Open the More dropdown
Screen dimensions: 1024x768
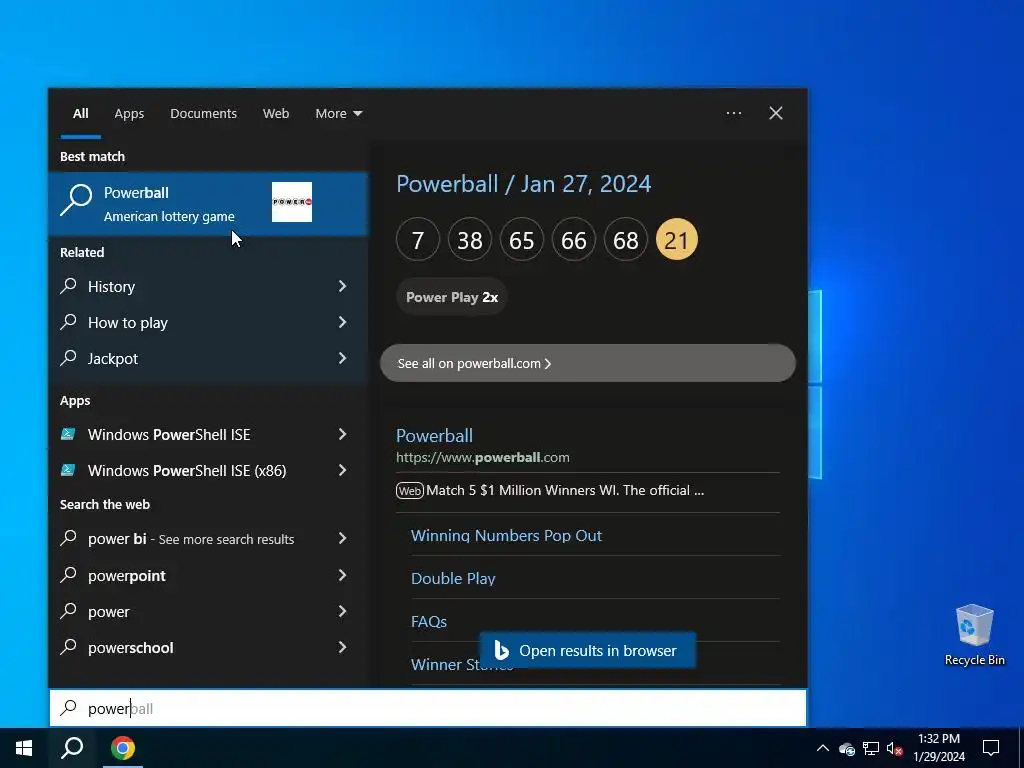[338, 114]
